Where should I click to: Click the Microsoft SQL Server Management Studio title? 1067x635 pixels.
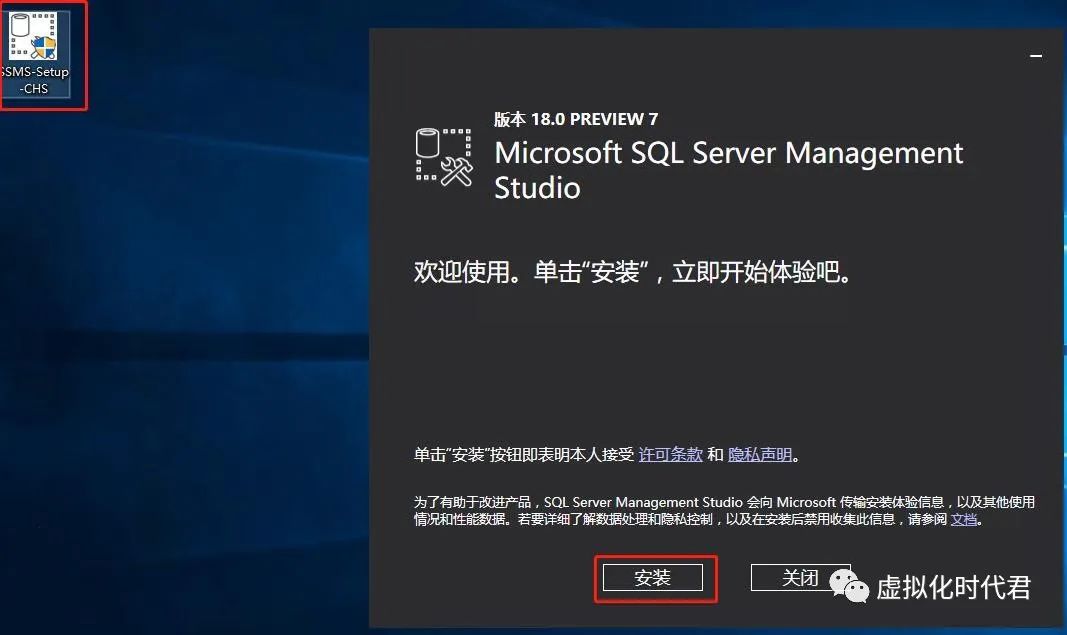[728, 170]
